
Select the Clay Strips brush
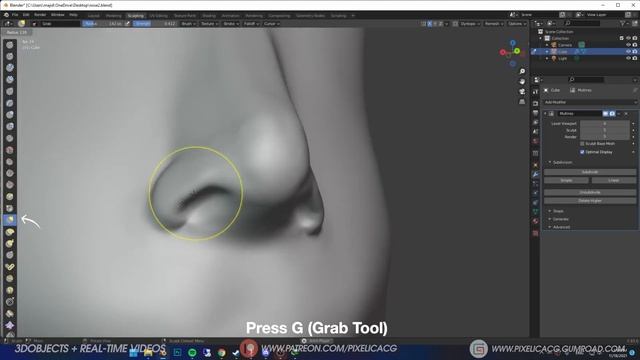10,80
